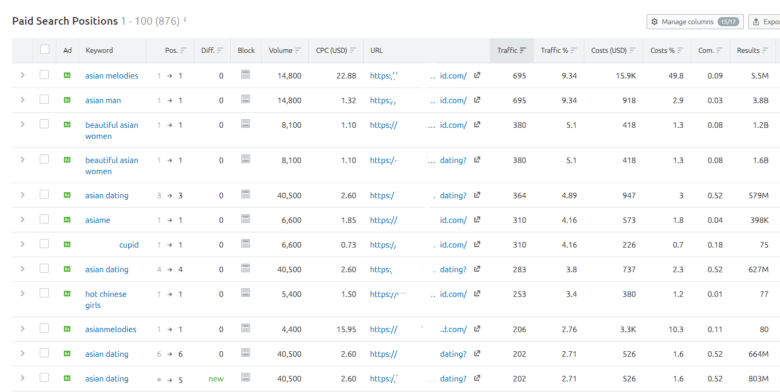View block icon for asianmelodies row

pyautogui.click(x=245, y=328)
